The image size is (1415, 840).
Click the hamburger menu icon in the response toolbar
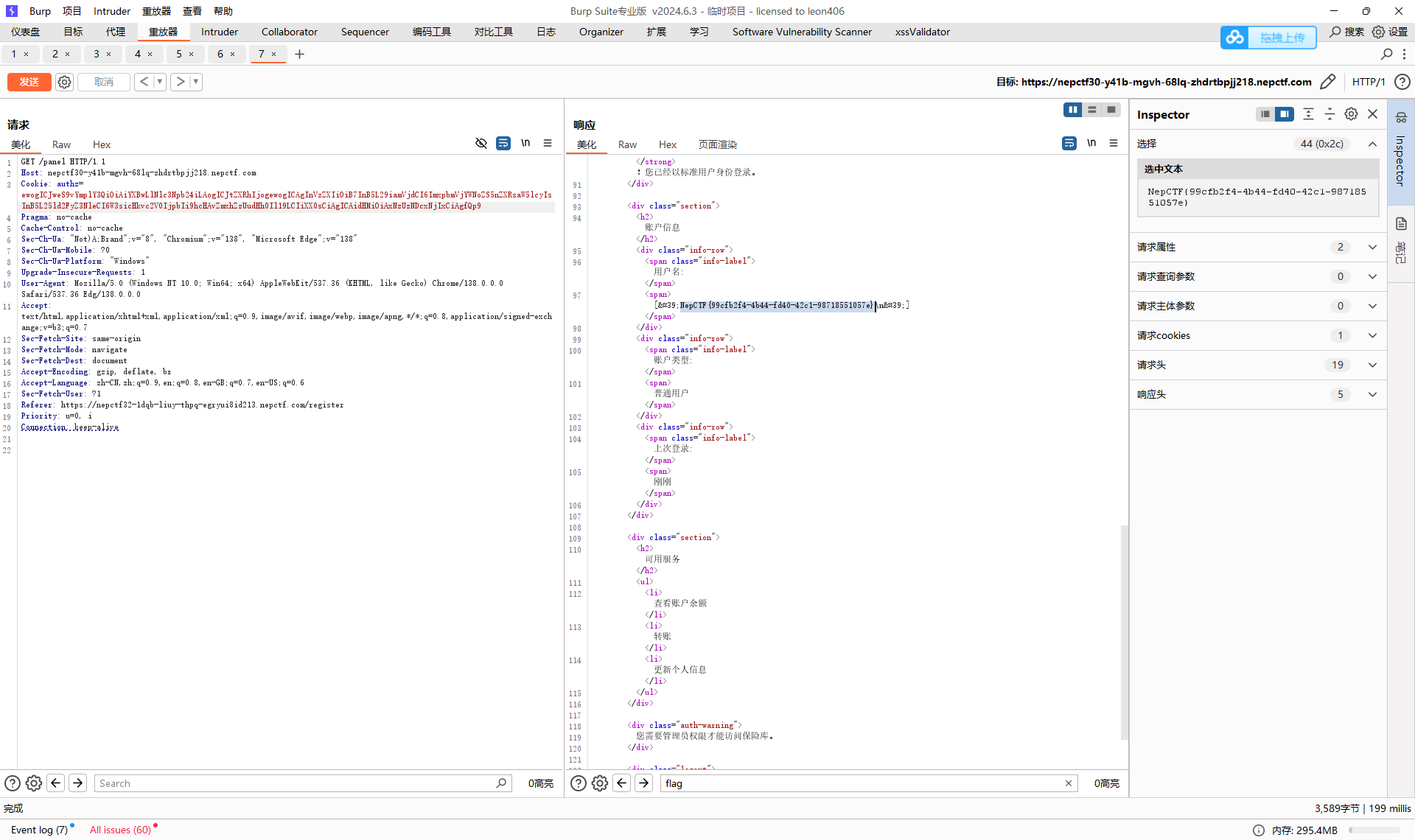1114,143
